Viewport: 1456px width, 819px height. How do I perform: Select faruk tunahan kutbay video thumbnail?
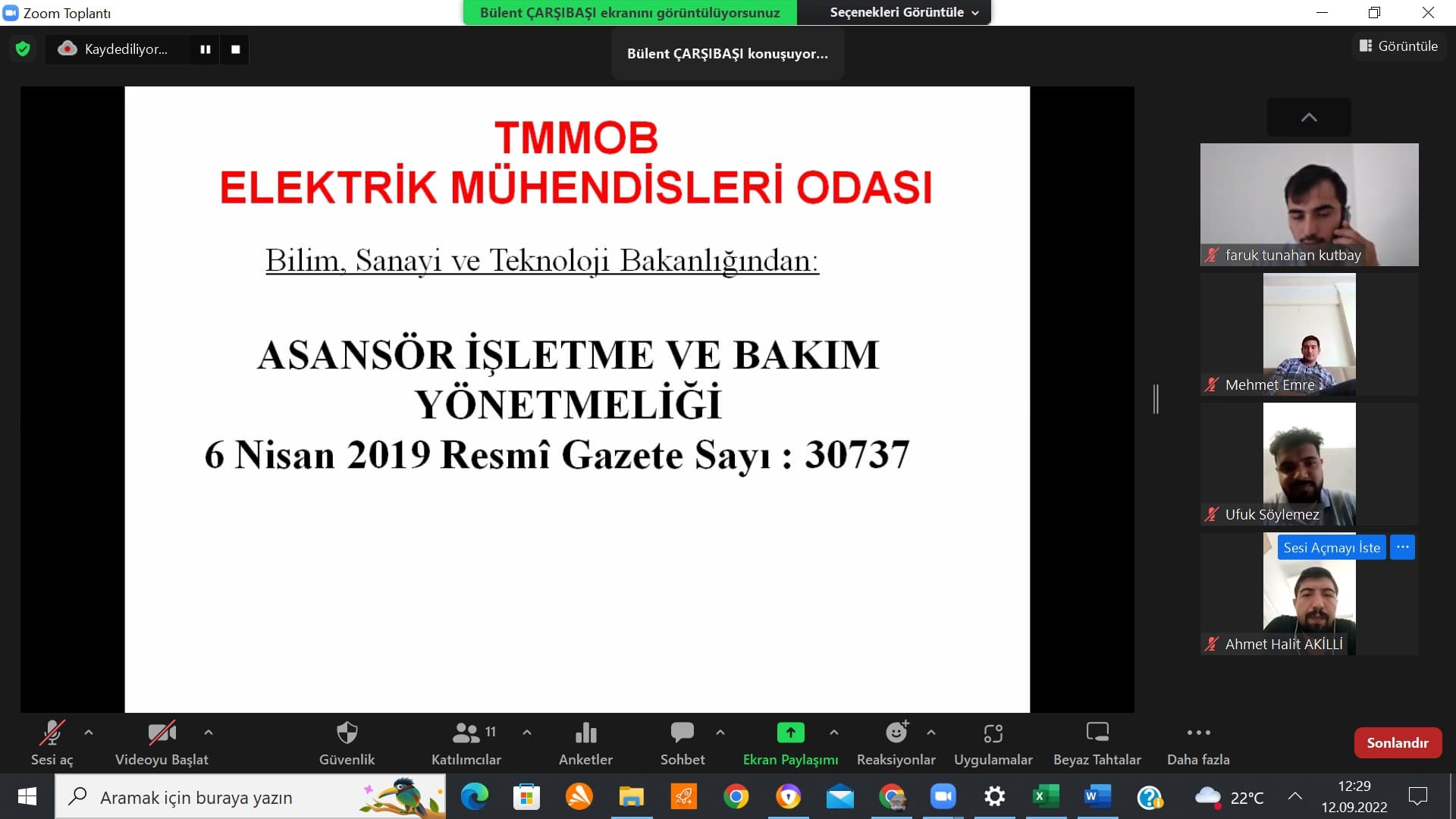coord(1309,205)
